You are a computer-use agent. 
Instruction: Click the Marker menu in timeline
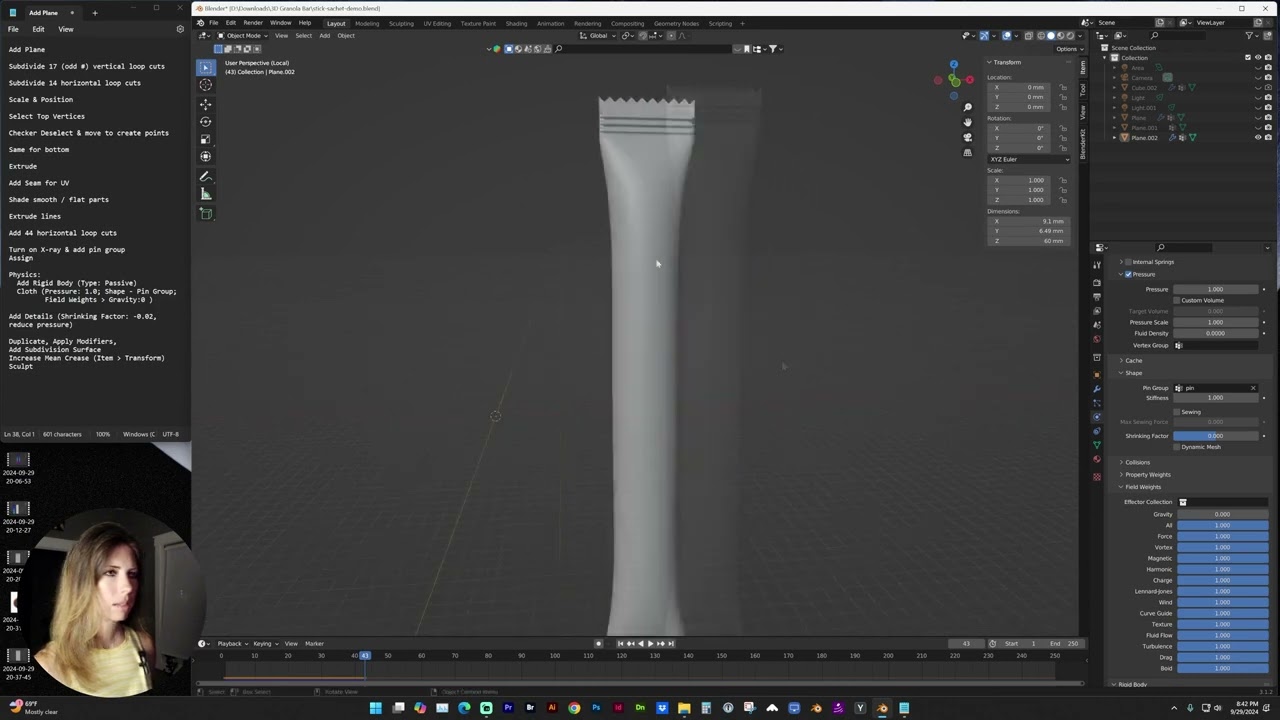(x=314, y=644)
